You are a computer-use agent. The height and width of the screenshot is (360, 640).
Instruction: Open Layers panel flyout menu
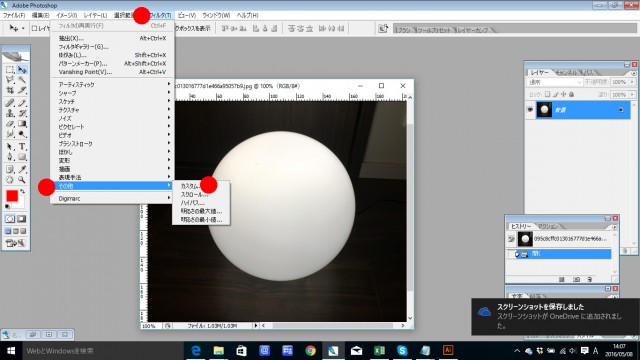pyautogui.click(x=634, y=73)
